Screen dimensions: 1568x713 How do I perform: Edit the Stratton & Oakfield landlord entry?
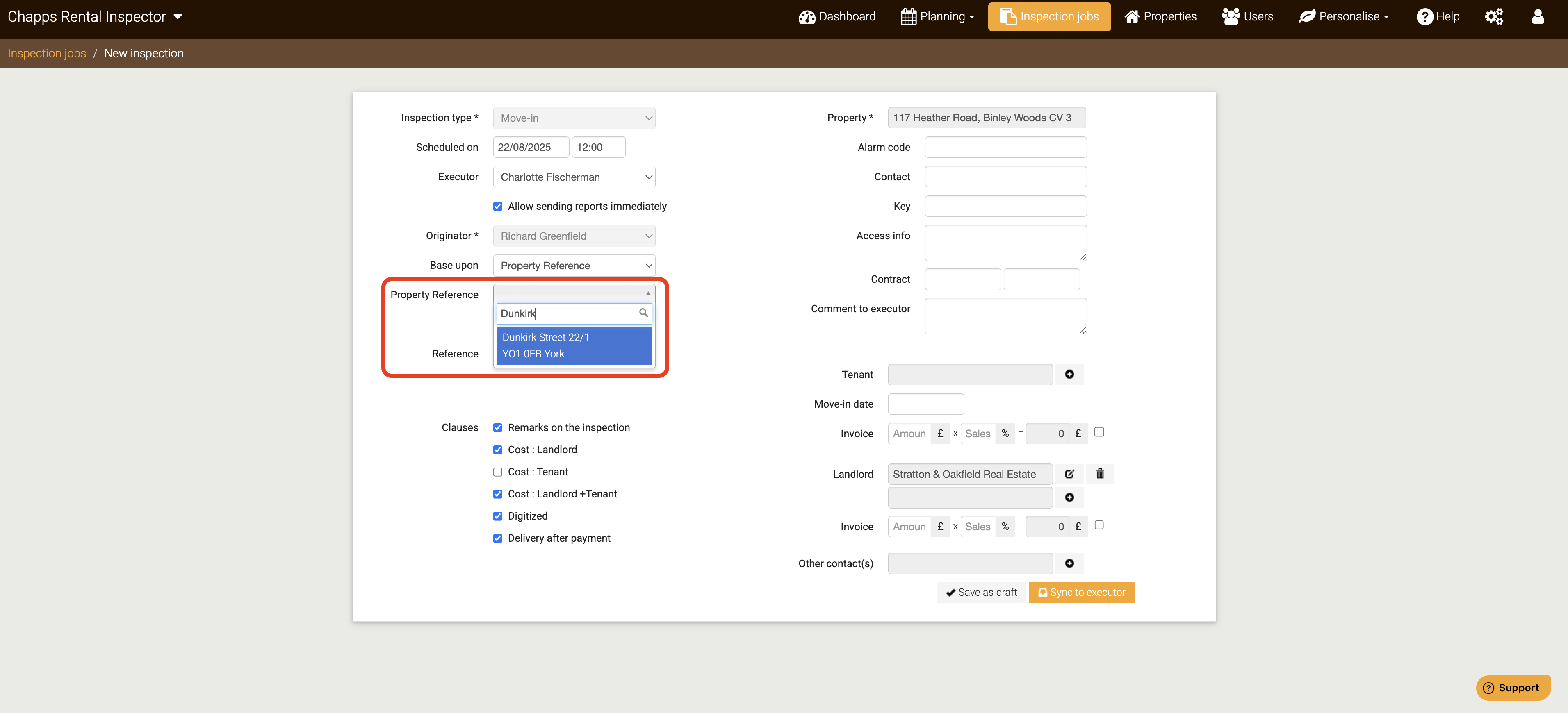[x=1069, y=474]
